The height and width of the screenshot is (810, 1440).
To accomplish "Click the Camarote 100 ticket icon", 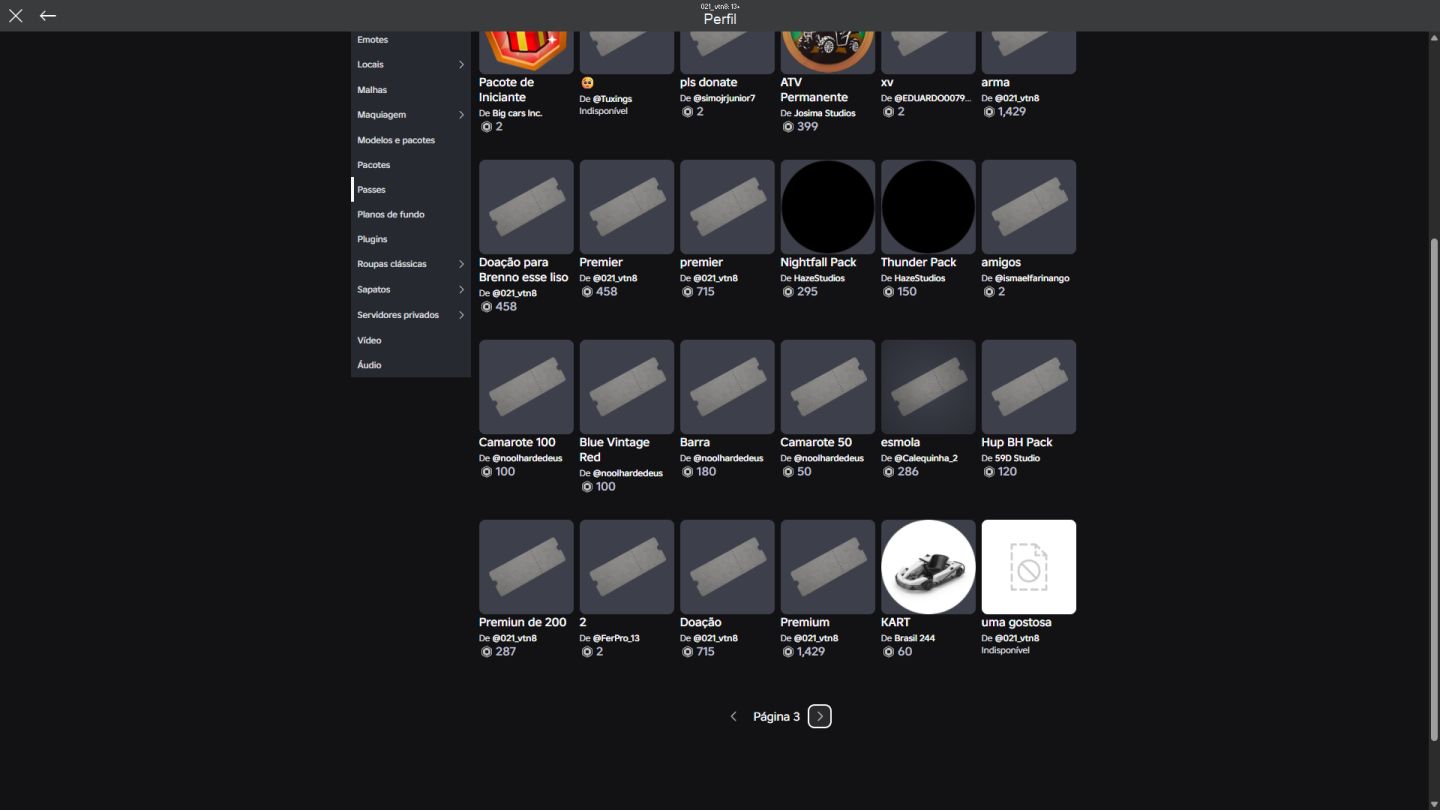I will point(526,387).
